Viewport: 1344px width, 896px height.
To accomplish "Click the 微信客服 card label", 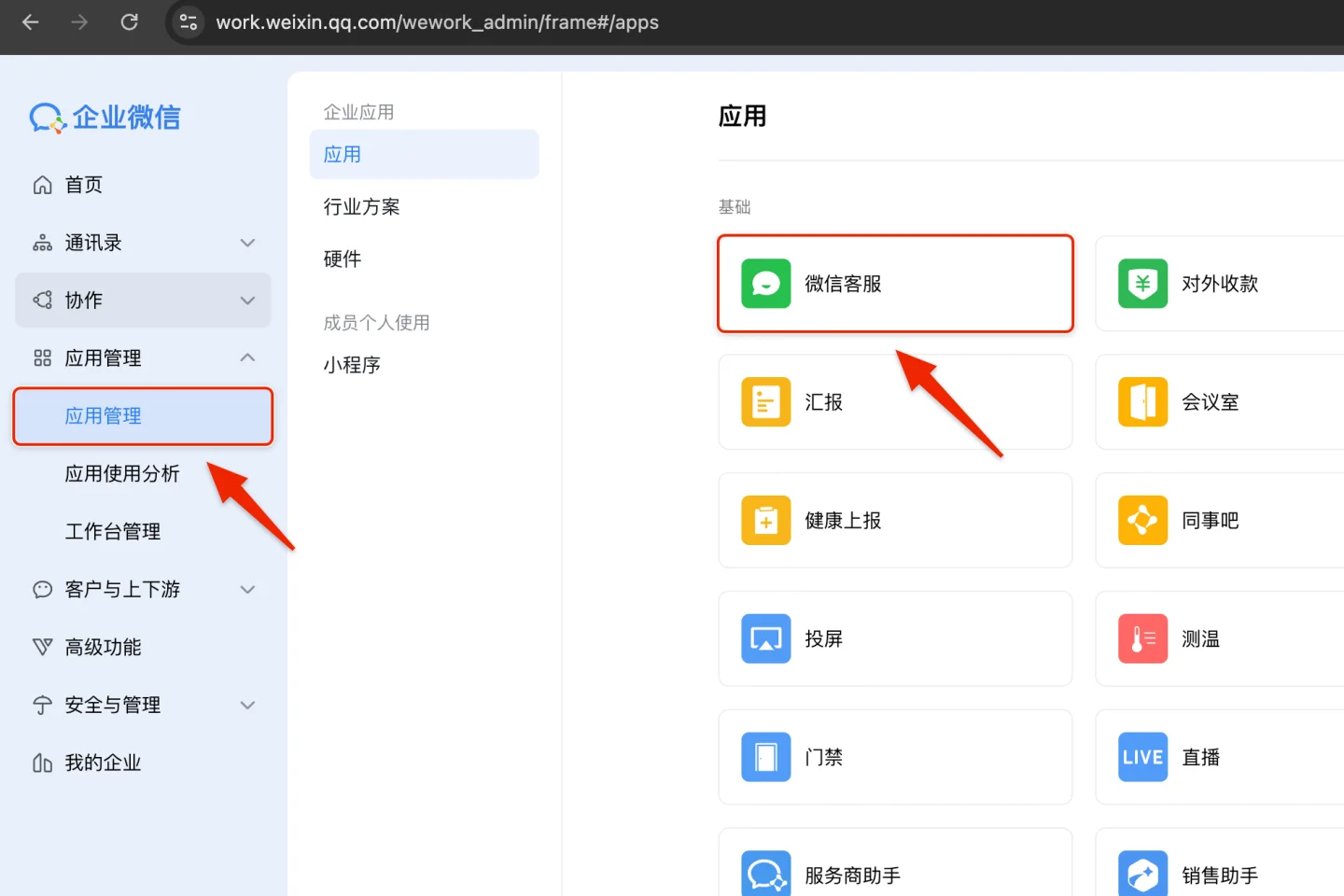I will 843,284.
